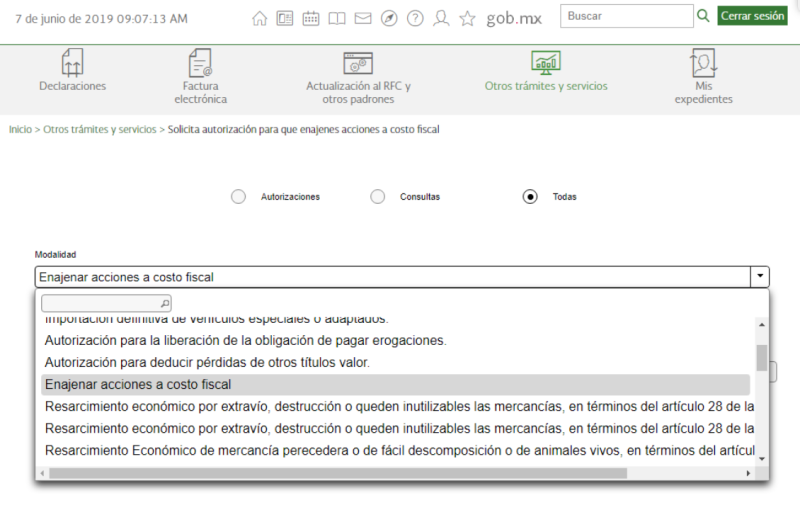Select the Todas radio button
The height and width of the screenshot is (510, 800).
coord(530,196)
